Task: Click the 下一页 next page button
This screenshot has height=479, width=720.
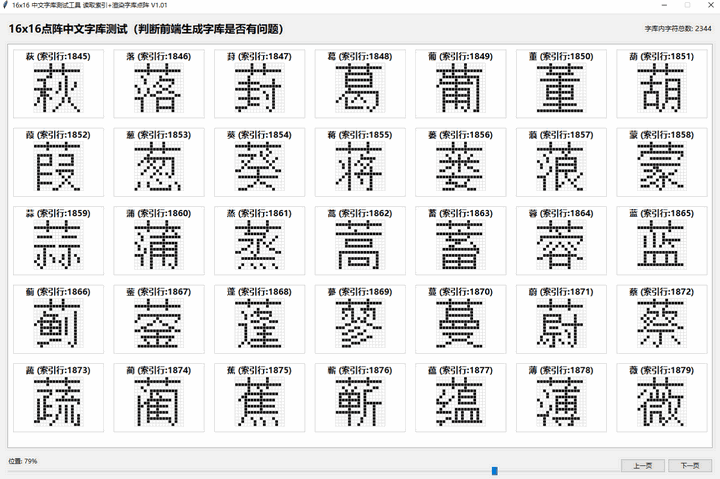Action: 690,465
